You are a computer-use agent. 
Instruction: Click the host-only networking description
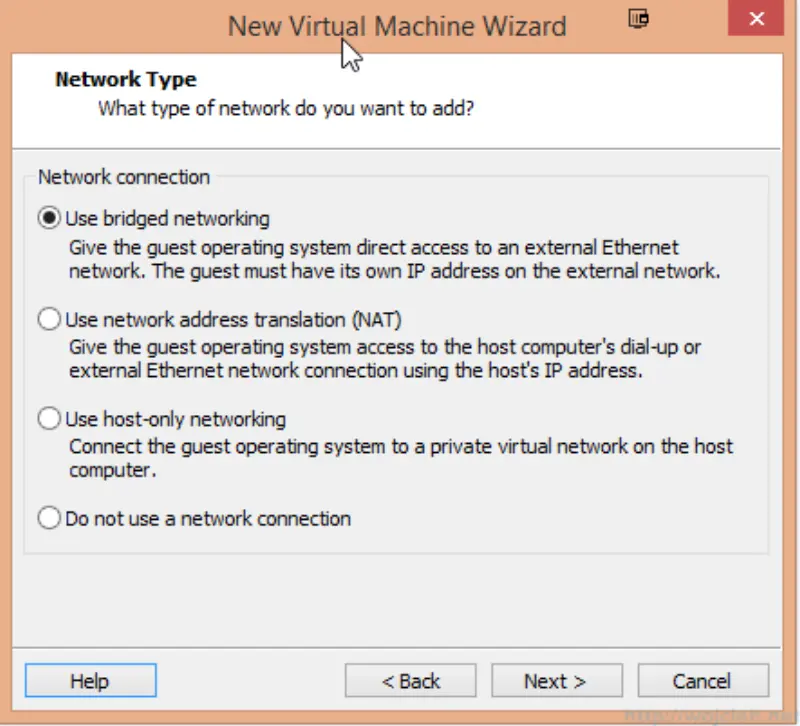coord(400,459)
